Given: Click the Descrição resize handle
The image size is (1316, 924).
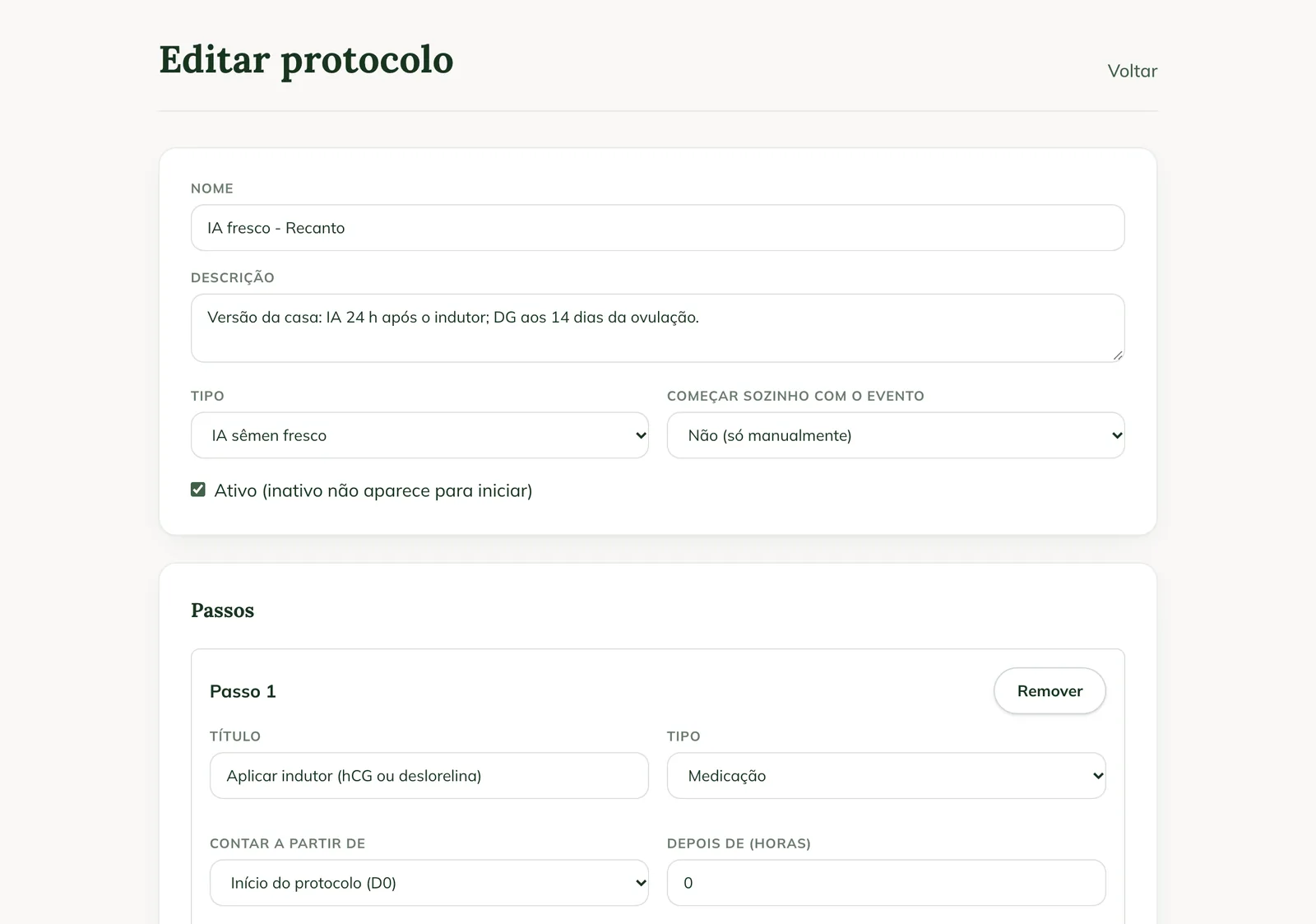Looking at the screenshot, I should (1118, 355).
